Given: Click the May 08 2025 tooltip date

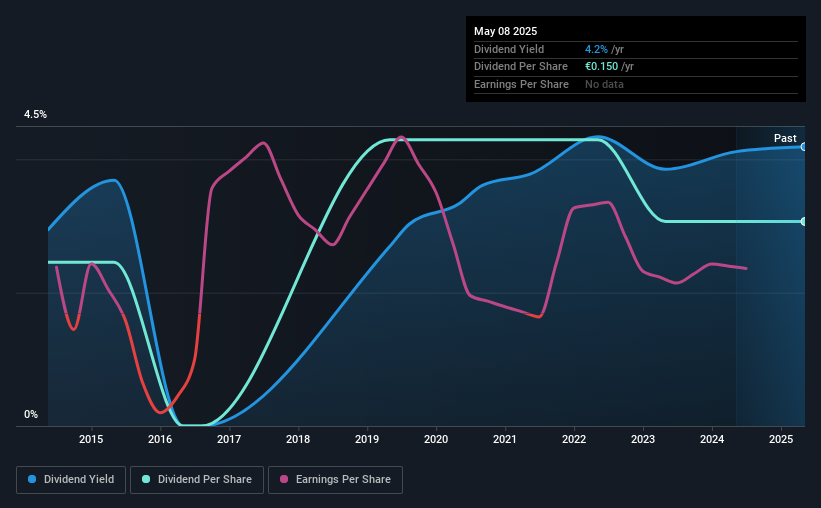Looking at the screenshot, I should (505, 31).
